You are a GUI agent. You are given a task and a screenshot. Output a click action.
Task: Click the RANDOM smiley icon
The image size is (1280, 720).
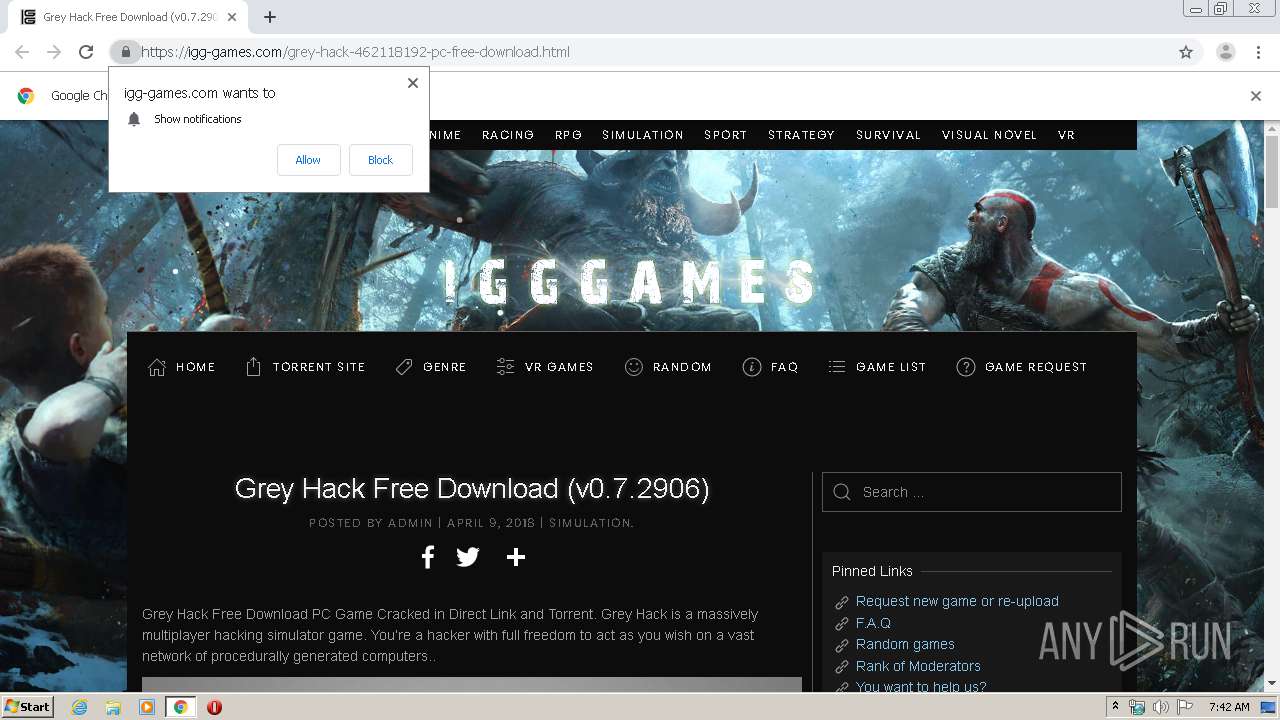click(633, 367)
